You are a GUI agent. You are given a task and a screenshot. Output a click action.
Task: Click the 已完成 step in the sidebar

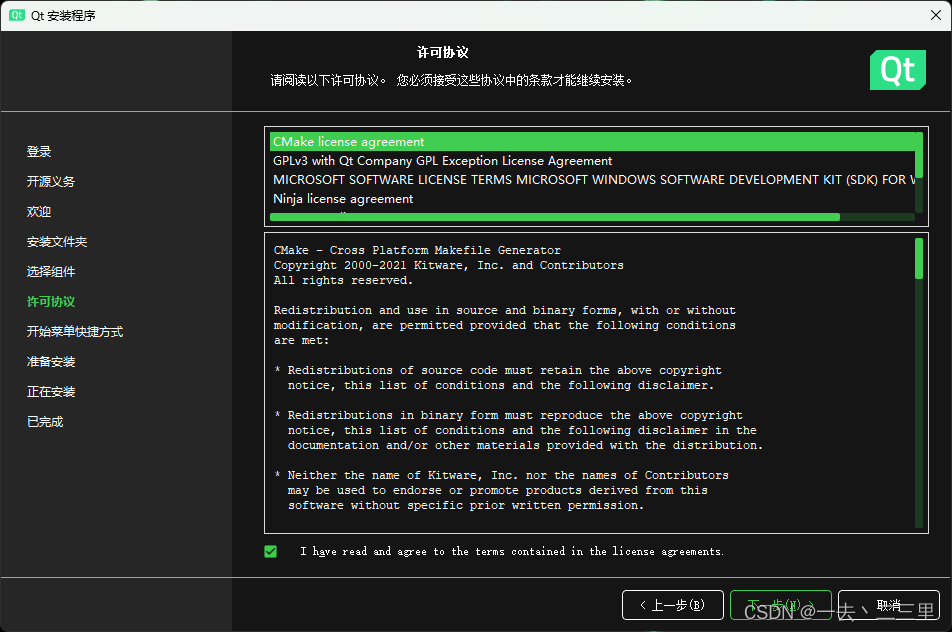click(x=45, y=422)
